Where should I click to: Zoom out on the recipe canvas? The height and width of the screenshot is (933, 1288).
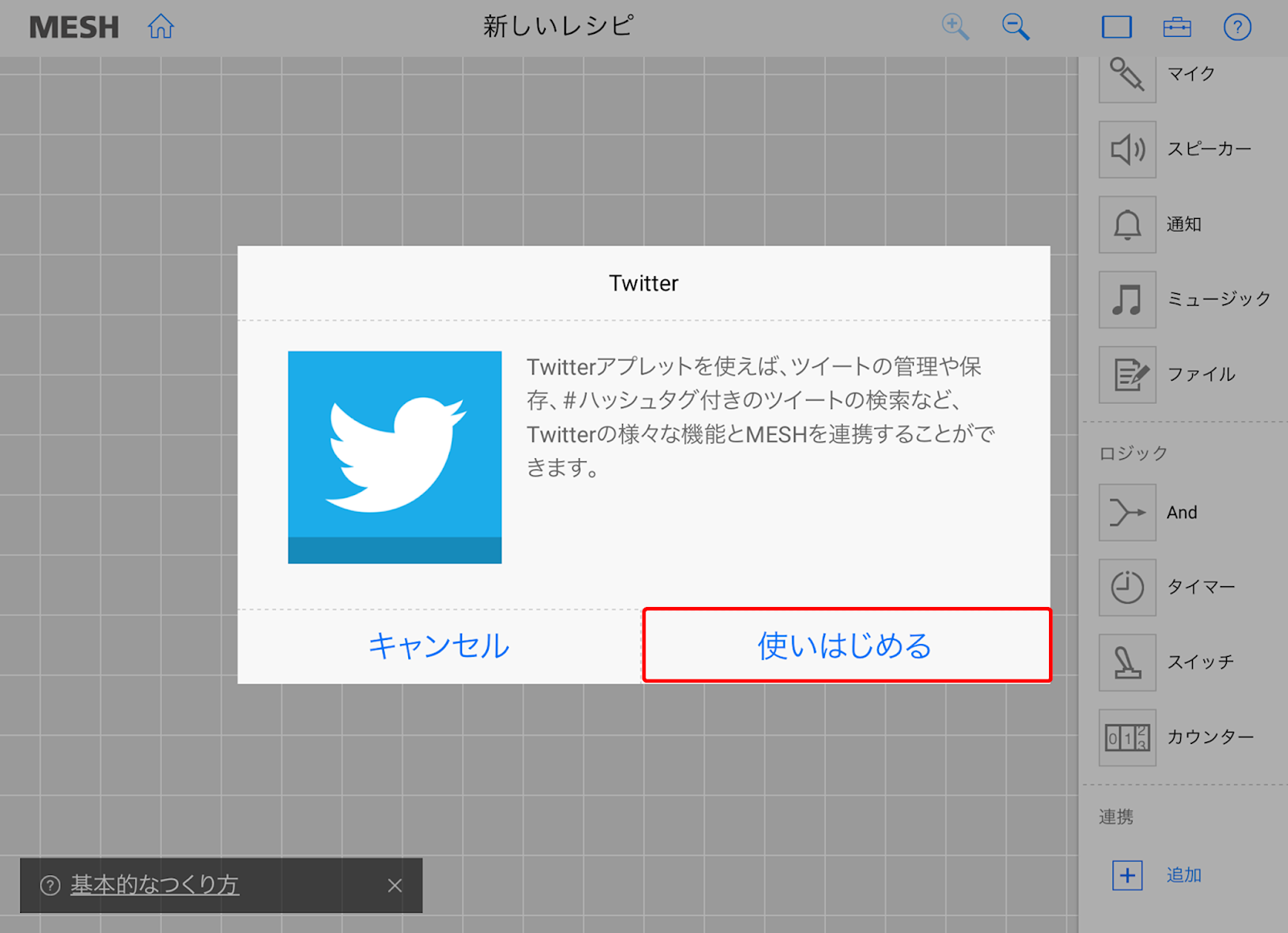click(1016, 27)
